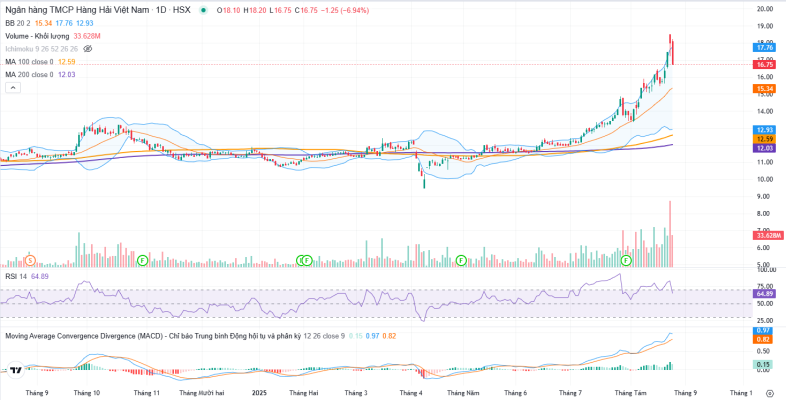Click the orange S split marker
The image size is (786, 400).
[30, 260]
